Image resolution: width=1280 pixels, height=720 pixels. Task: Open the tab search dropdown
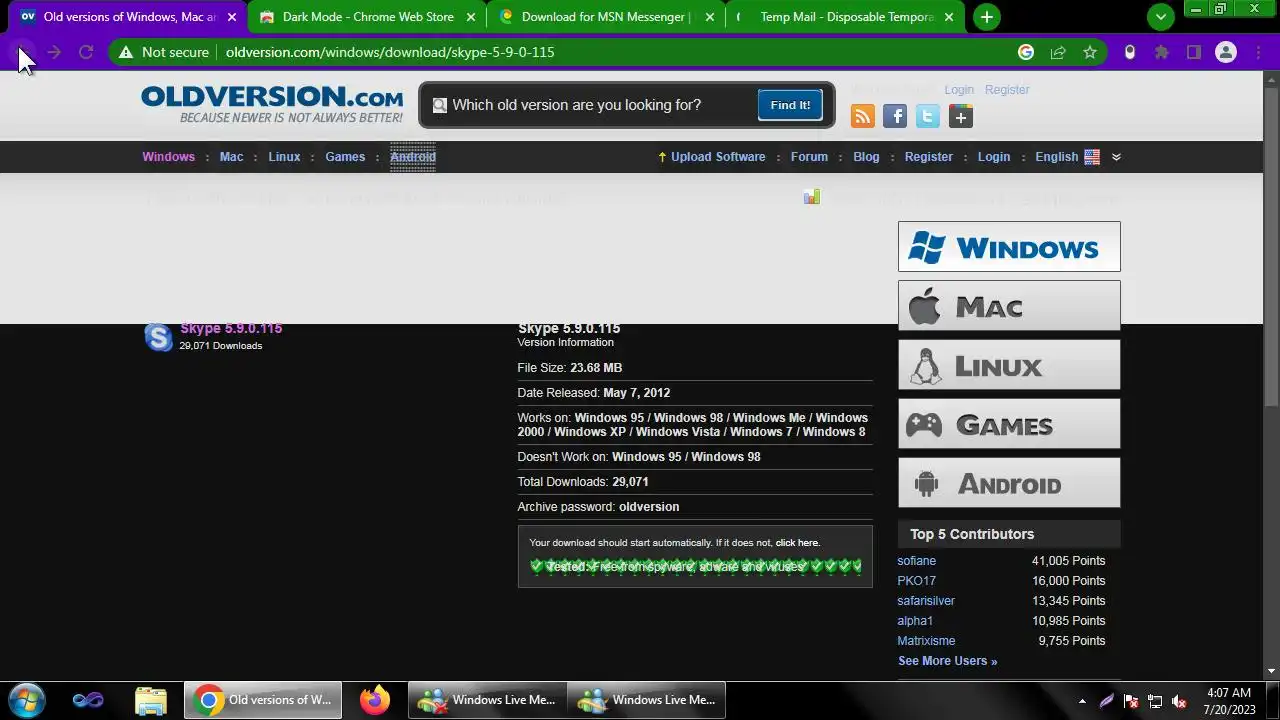click(x=1161, y=17)
